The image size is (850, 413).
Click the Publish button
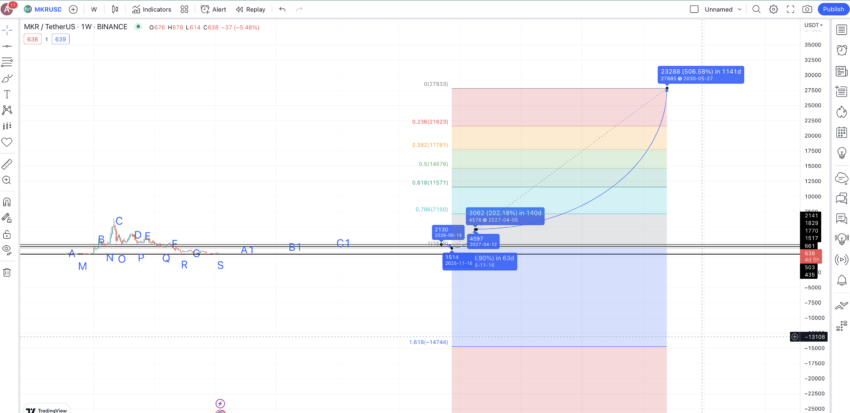click(833, 9)
